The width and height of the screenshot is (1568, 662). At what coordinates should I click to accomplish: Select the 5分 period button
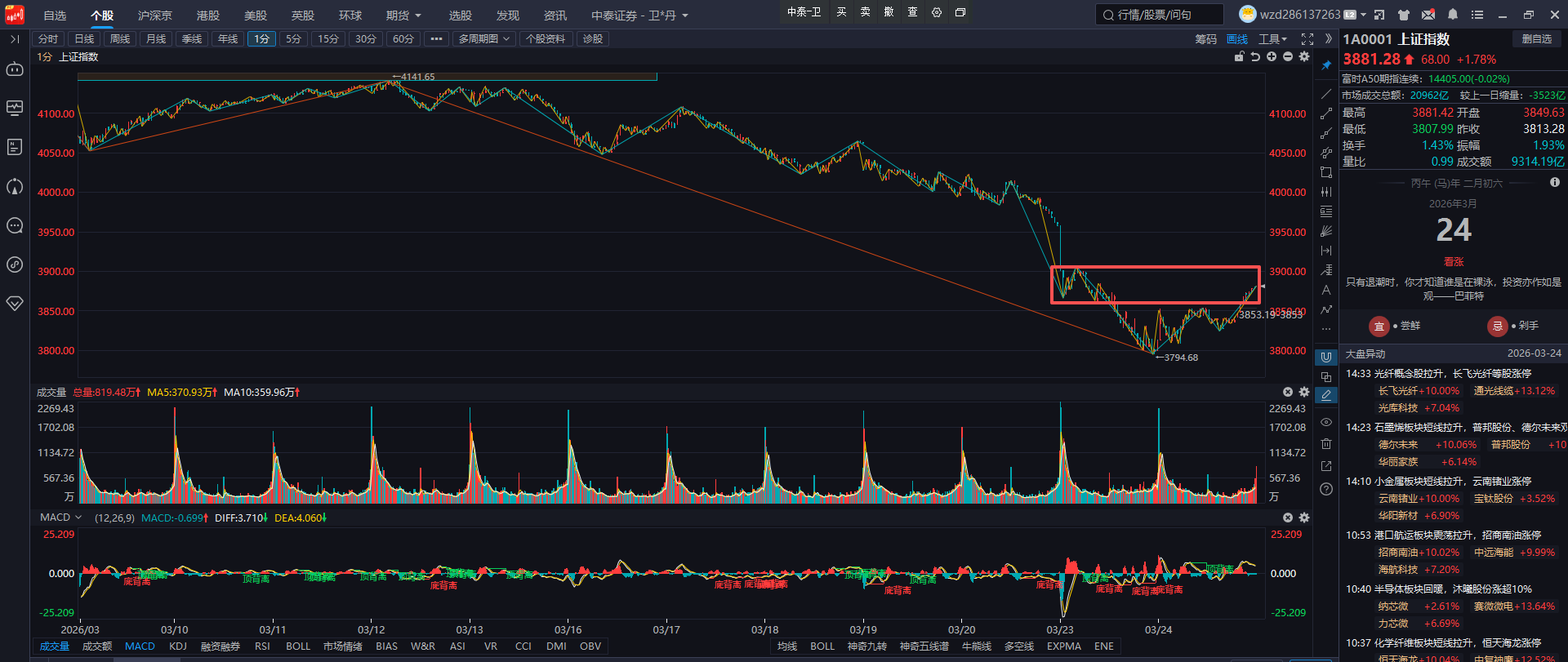(x=293, y=39)
